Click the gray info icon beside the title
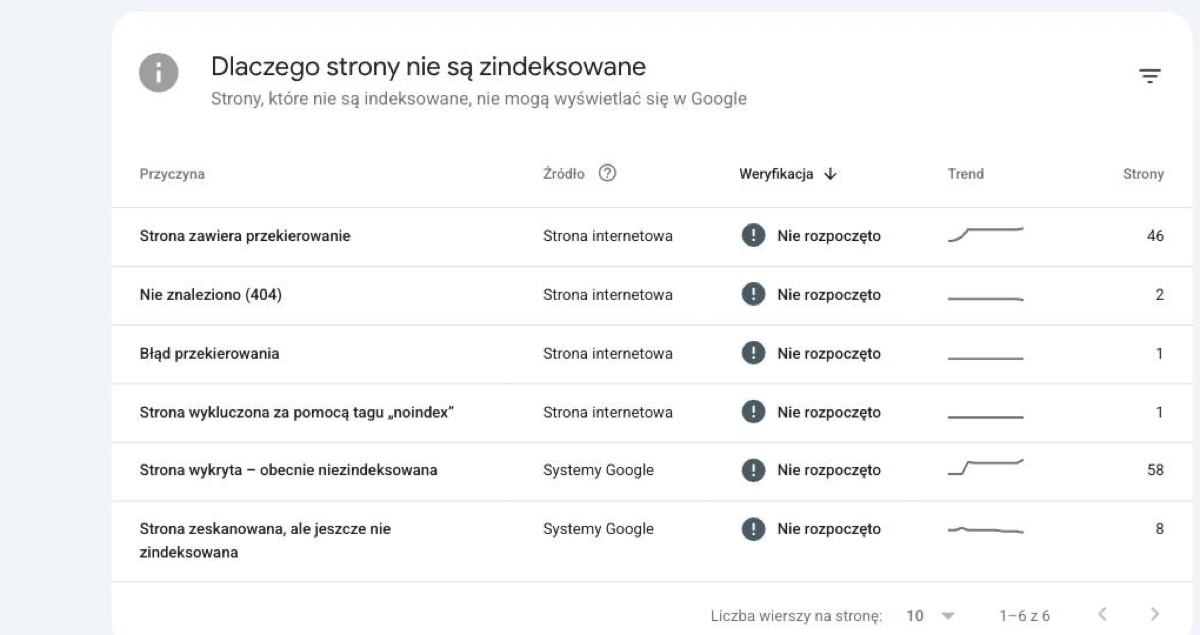 (159, 75)
